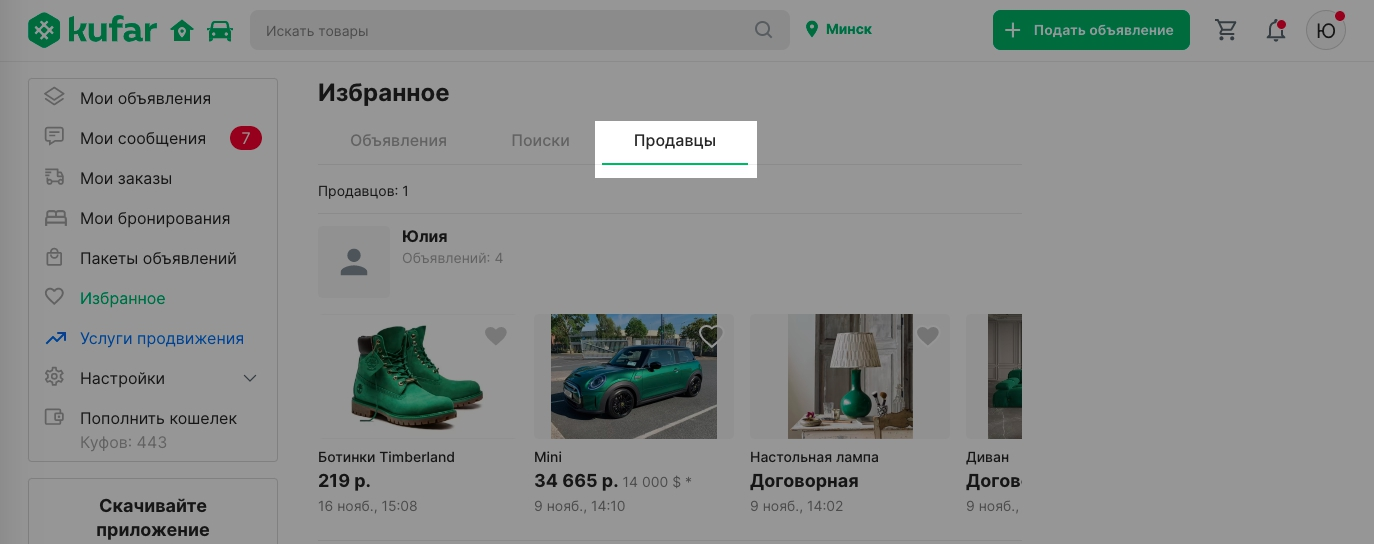The image size is (1374, 544).
Task: Click the heart icon beside Избранное menu
Action: click(x=54, y=298)
